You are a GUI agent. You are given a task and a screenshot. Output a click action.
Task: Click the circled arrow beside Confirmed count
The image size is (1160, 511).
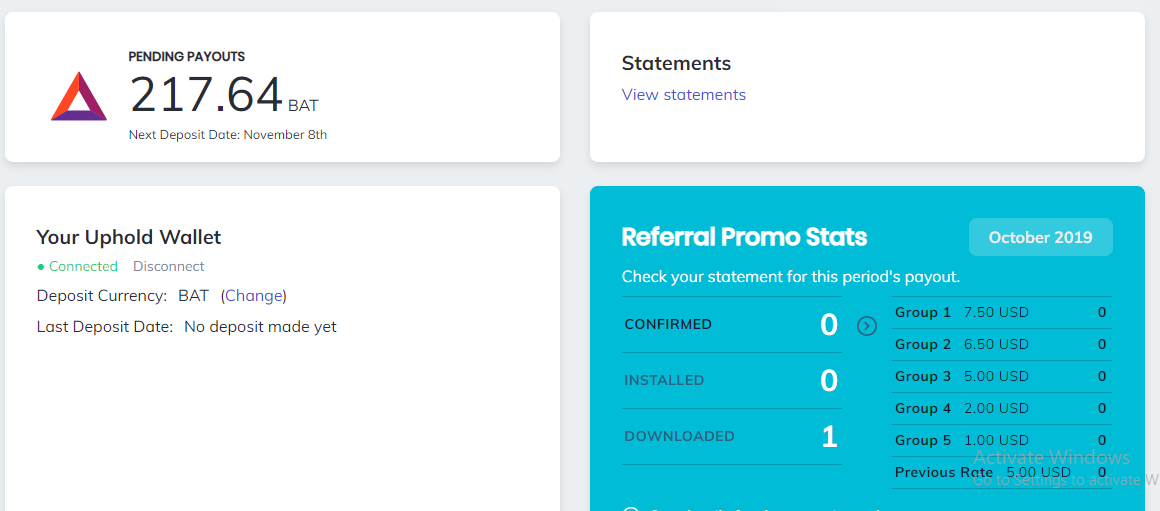point(867,325)
